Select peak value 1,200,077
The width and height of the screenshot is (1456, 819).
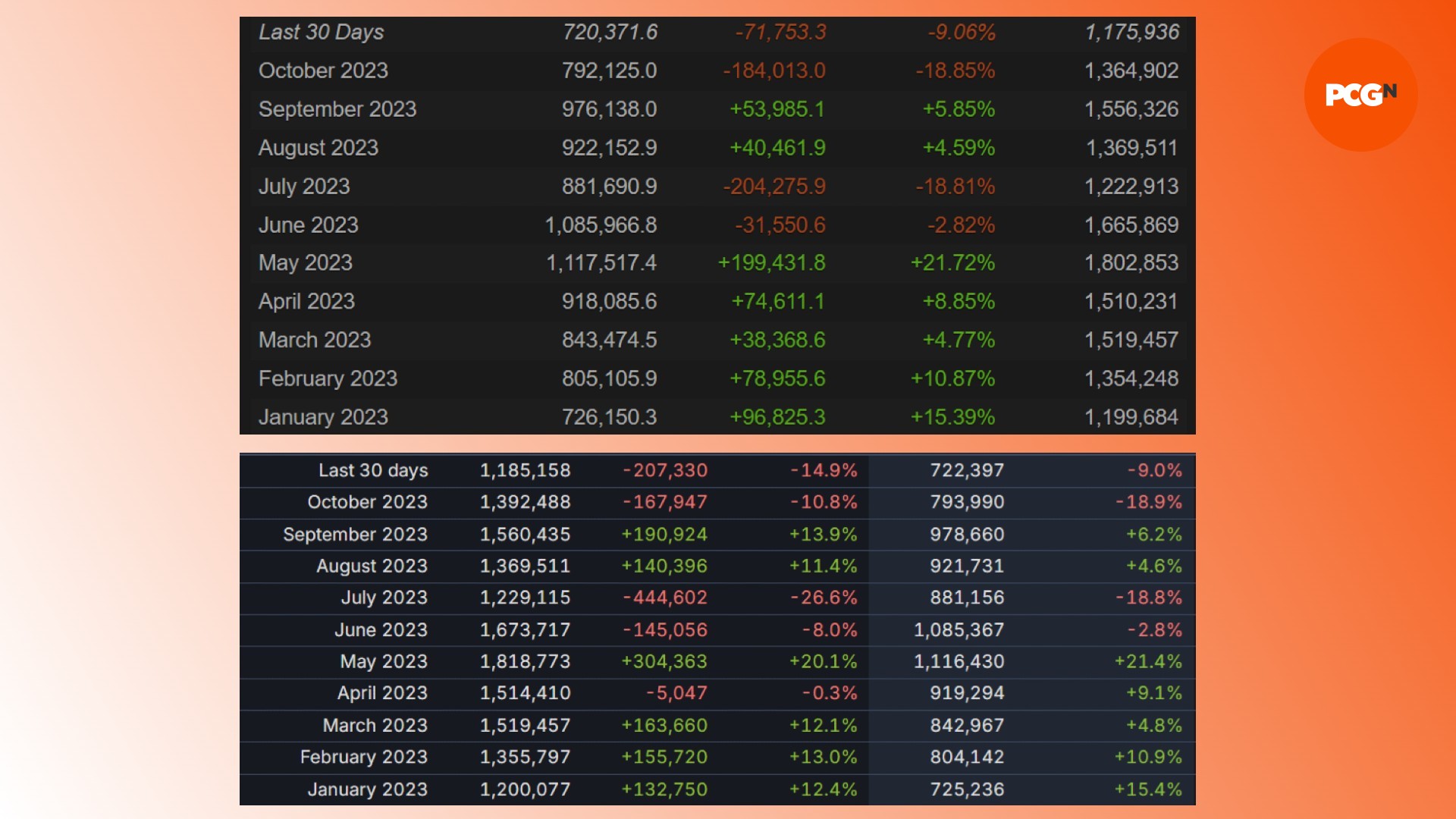(526, 789)
